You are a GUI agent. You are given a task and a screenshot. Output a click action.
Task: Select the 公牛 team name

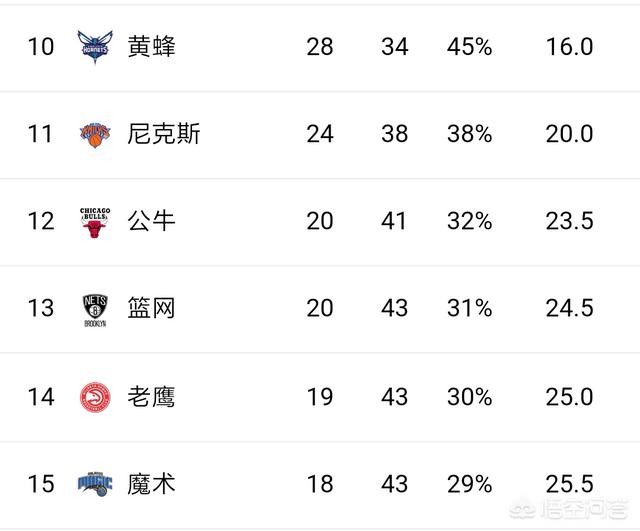click(152, 221)
